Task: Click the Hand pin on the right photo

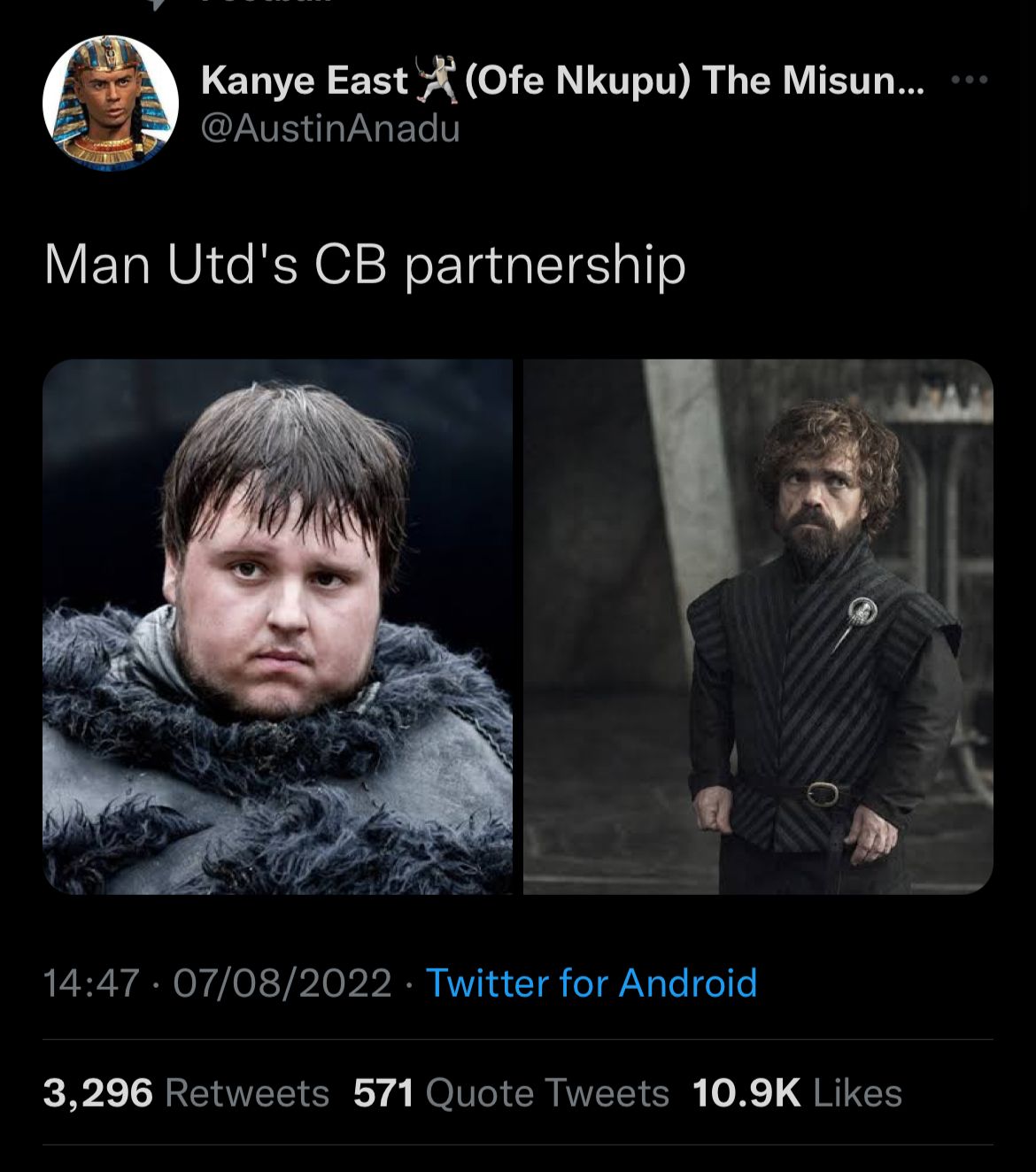Action: click(x=861, y=610)
